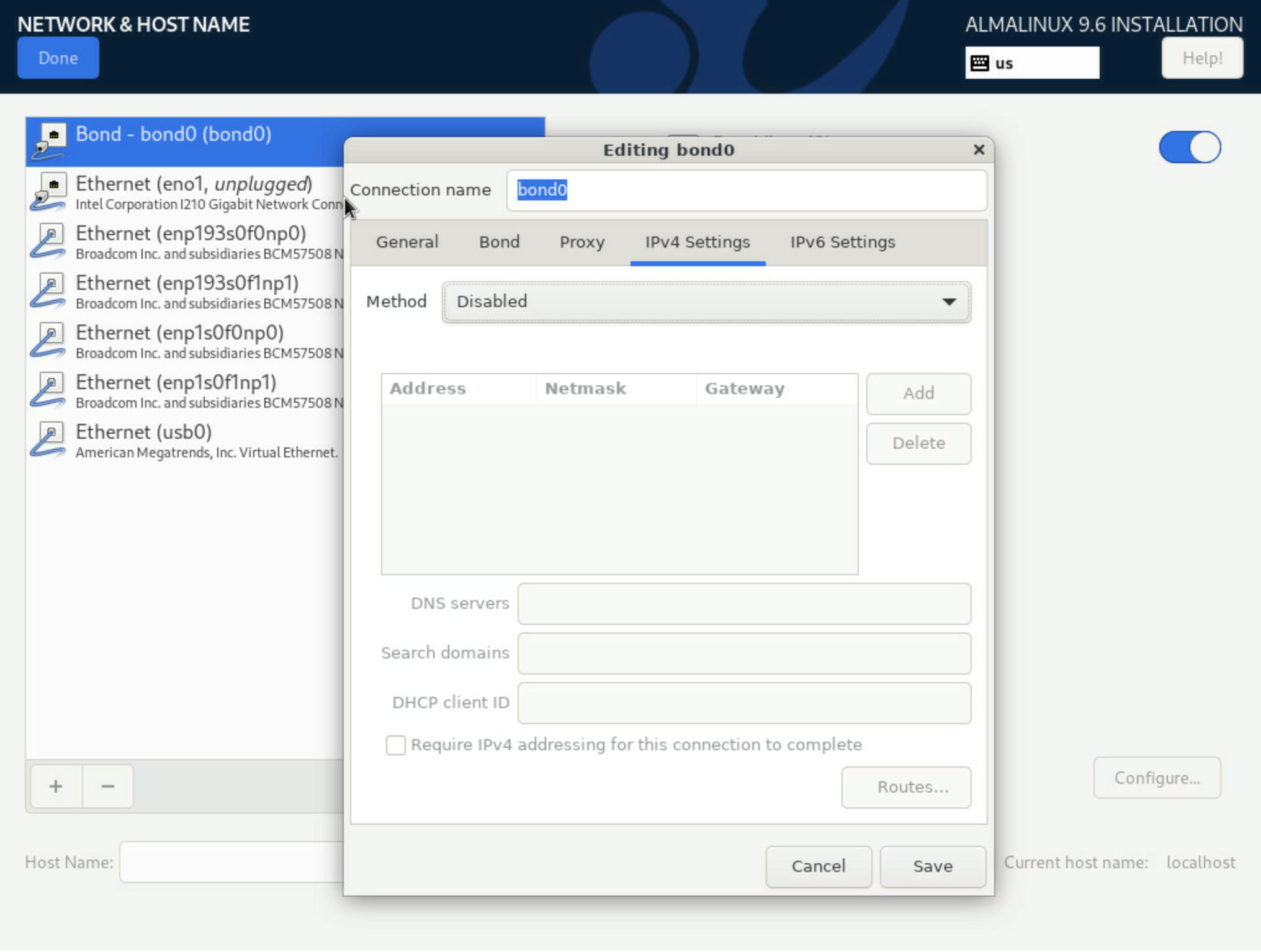Click the enp193s0f0np0 Ethernet cable icon

[x=48, y=241]
